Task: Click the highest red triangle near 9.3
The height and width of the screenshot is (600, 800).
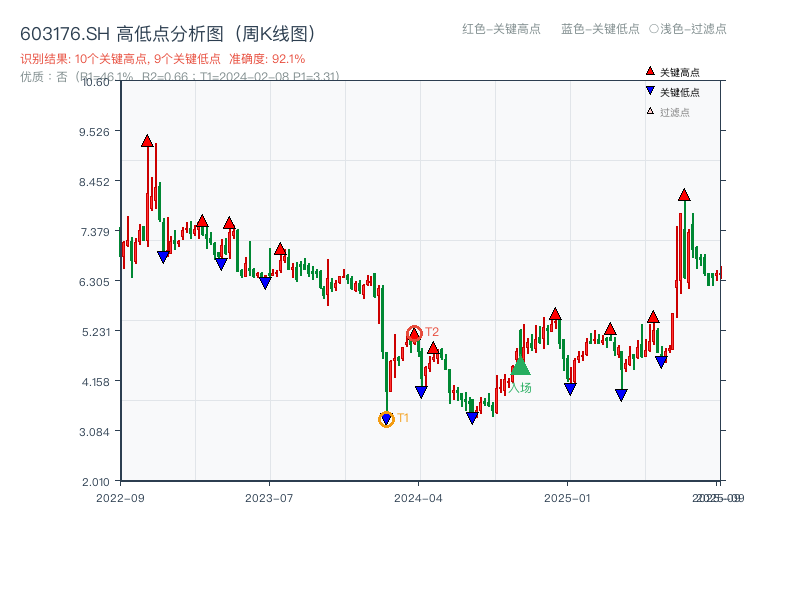Action: [147, 141]
